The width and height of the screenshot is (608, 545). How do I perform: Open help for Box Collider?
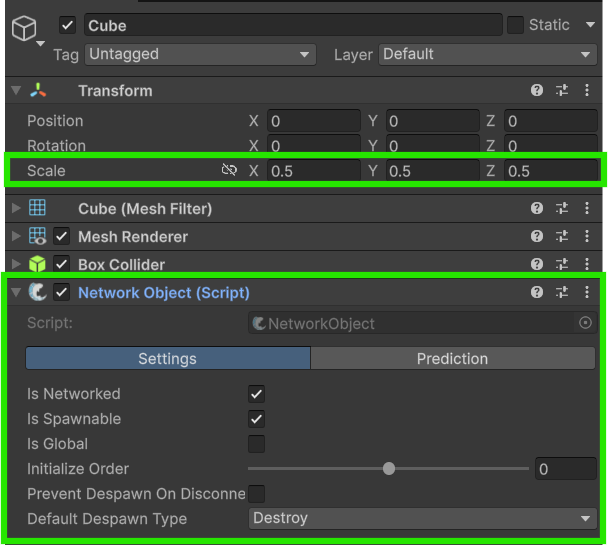537,264
